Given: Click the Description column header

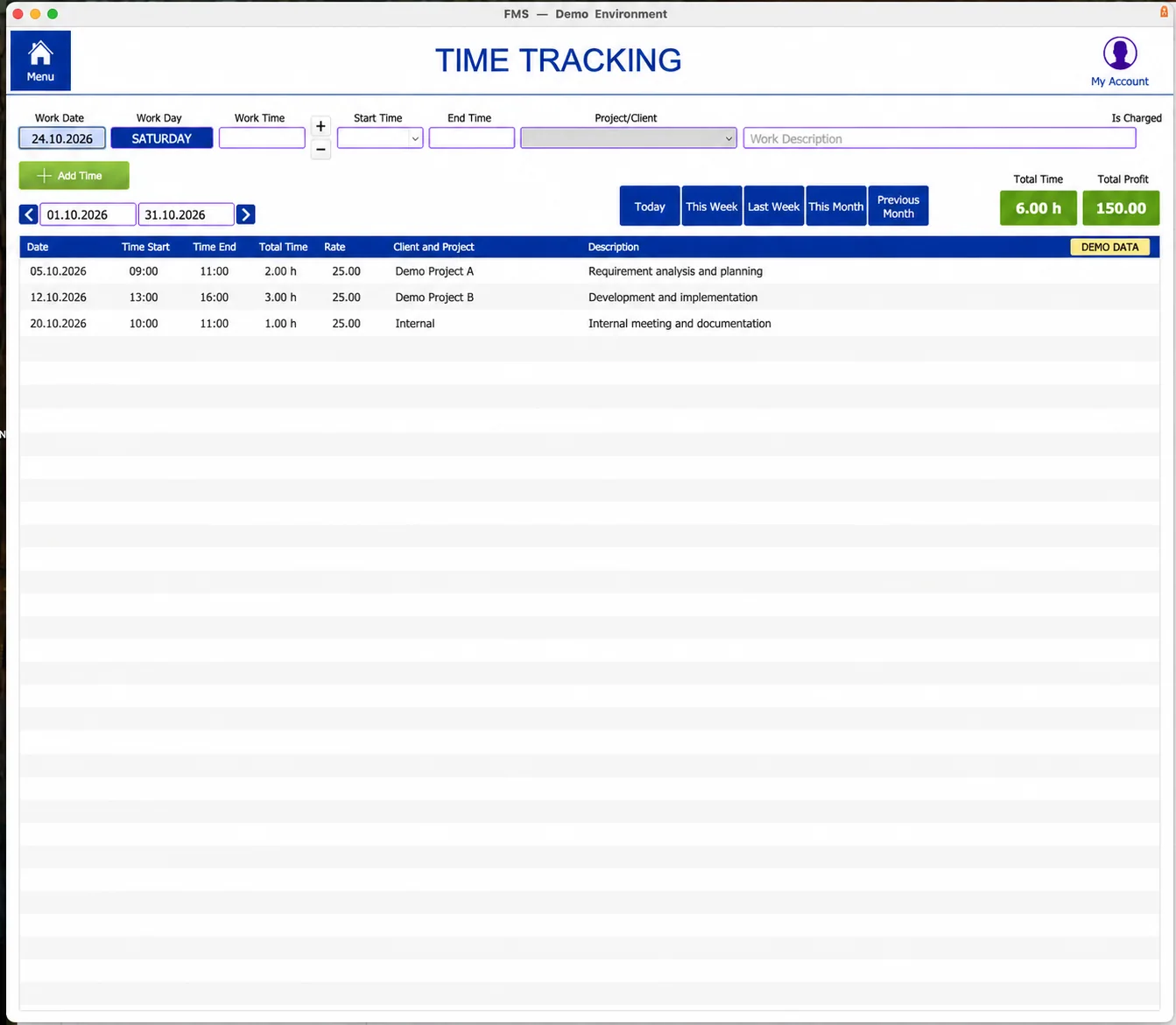Looking at the screenshot, I should pos(614,247).
